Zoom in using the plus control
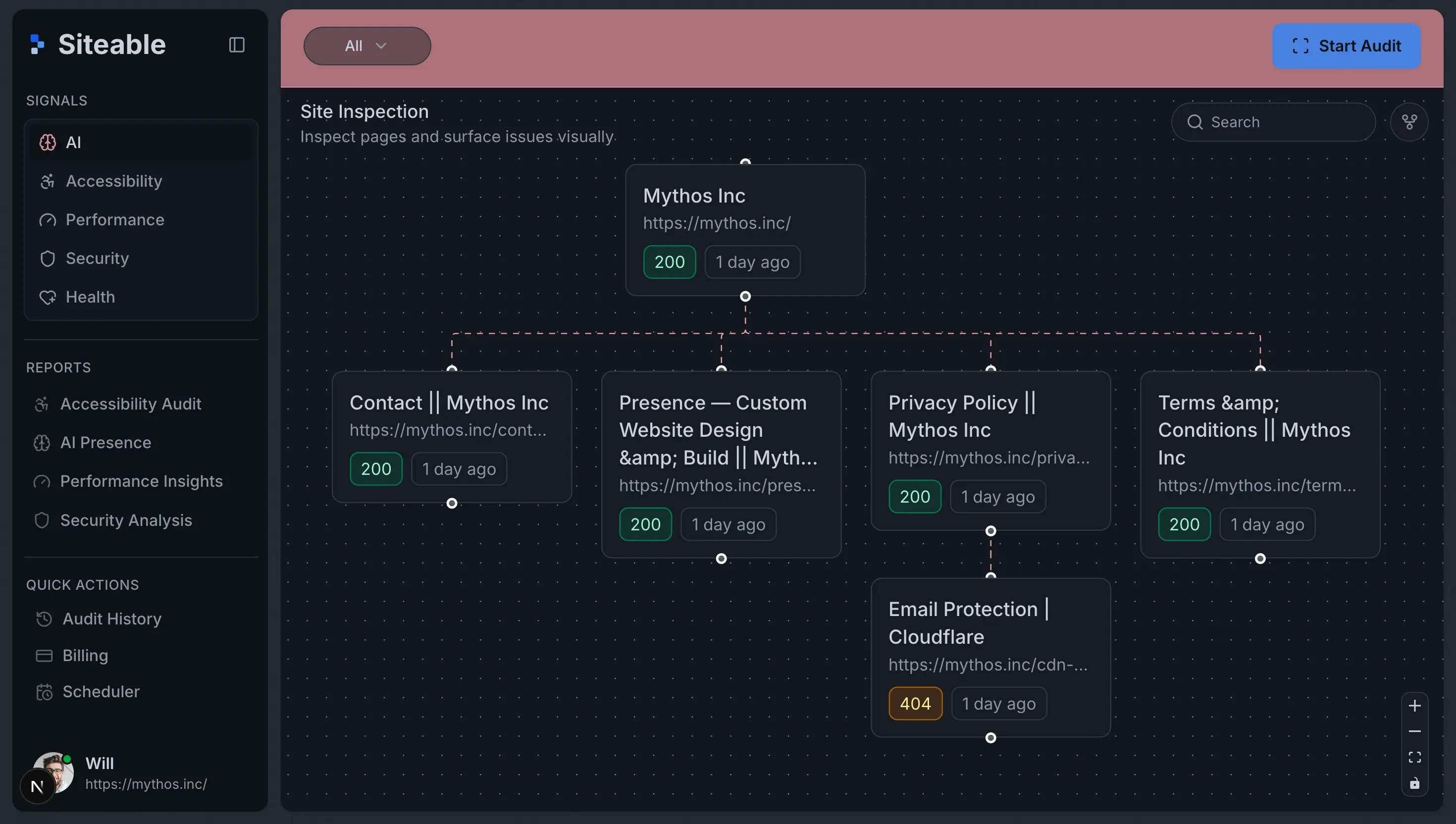 point(1415,705)
